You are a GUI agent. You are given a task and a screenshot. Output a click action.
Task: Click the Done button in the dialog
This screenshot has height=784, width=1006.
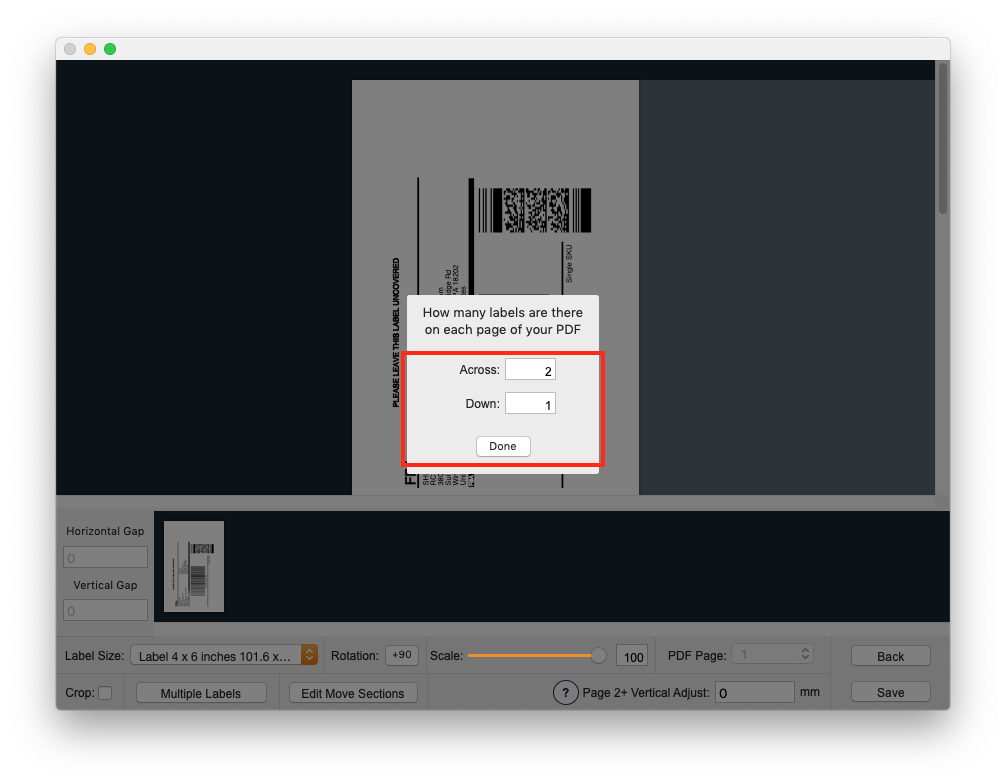(x=503, y=446)
